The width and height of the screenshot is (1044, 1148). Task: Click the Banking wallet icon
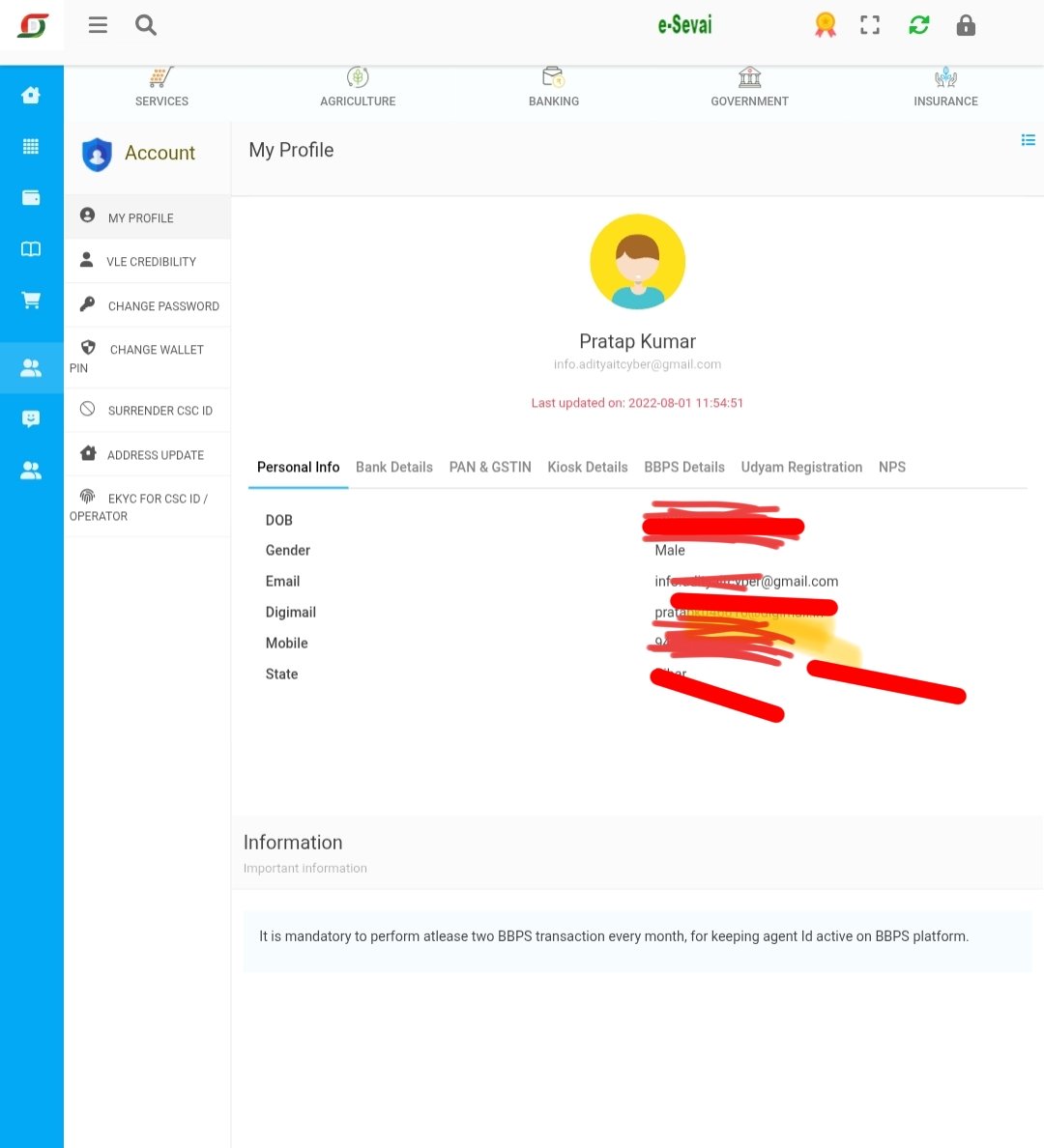click(x=553, y=77)
